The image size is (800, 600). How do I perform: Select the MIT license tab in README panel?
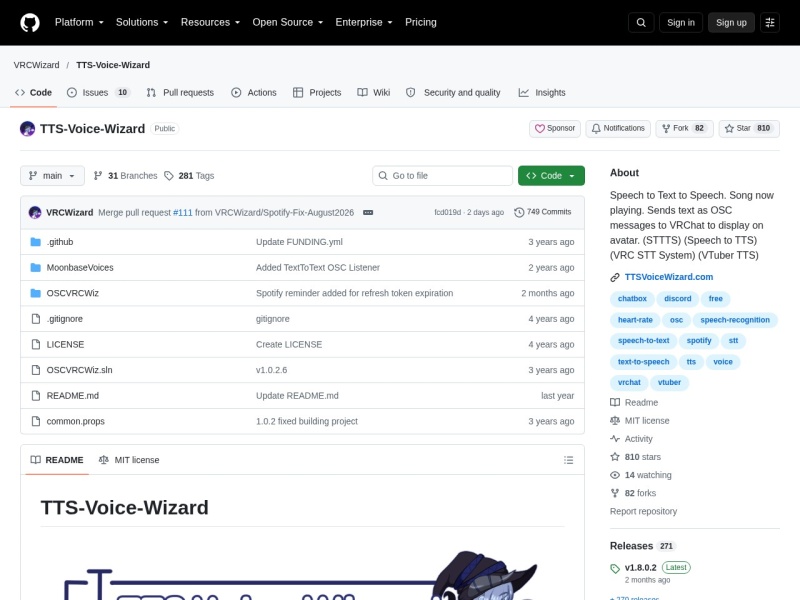pos(129,460)
